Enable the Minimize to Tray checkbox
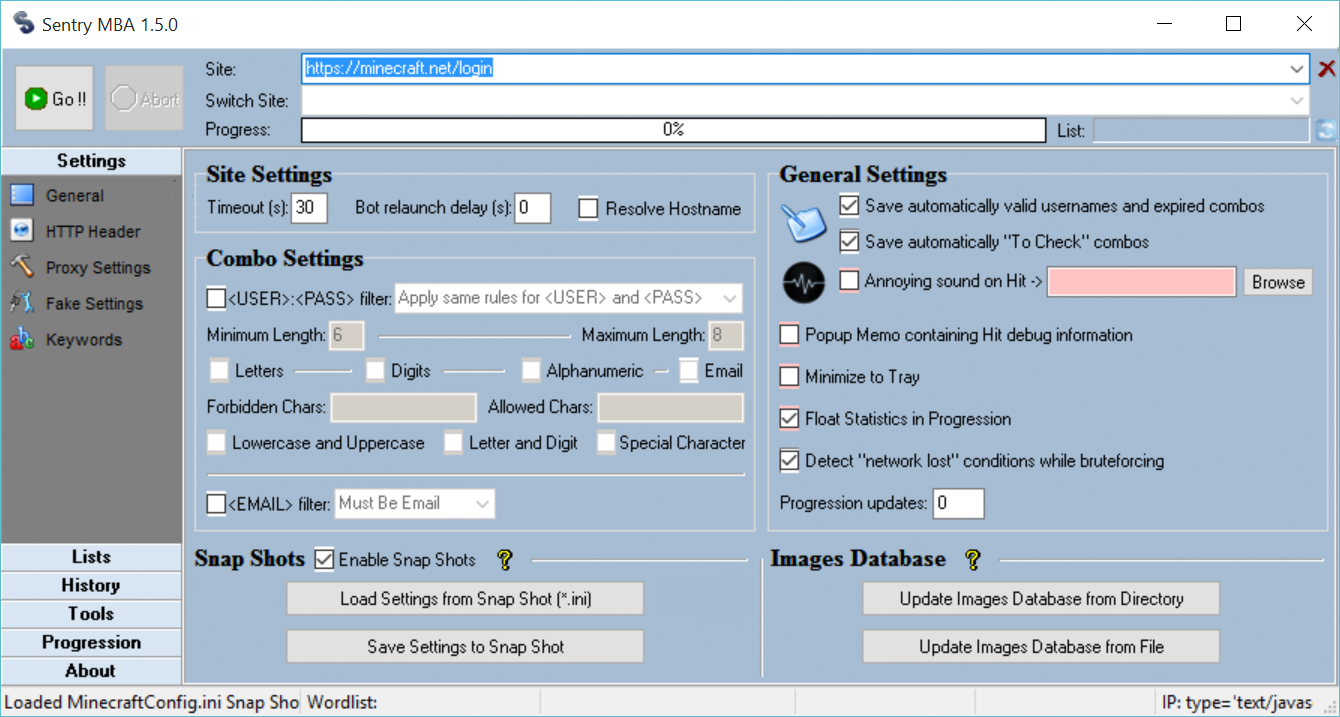The height and width of the screenshot is (717, 1340). point(789,377)
